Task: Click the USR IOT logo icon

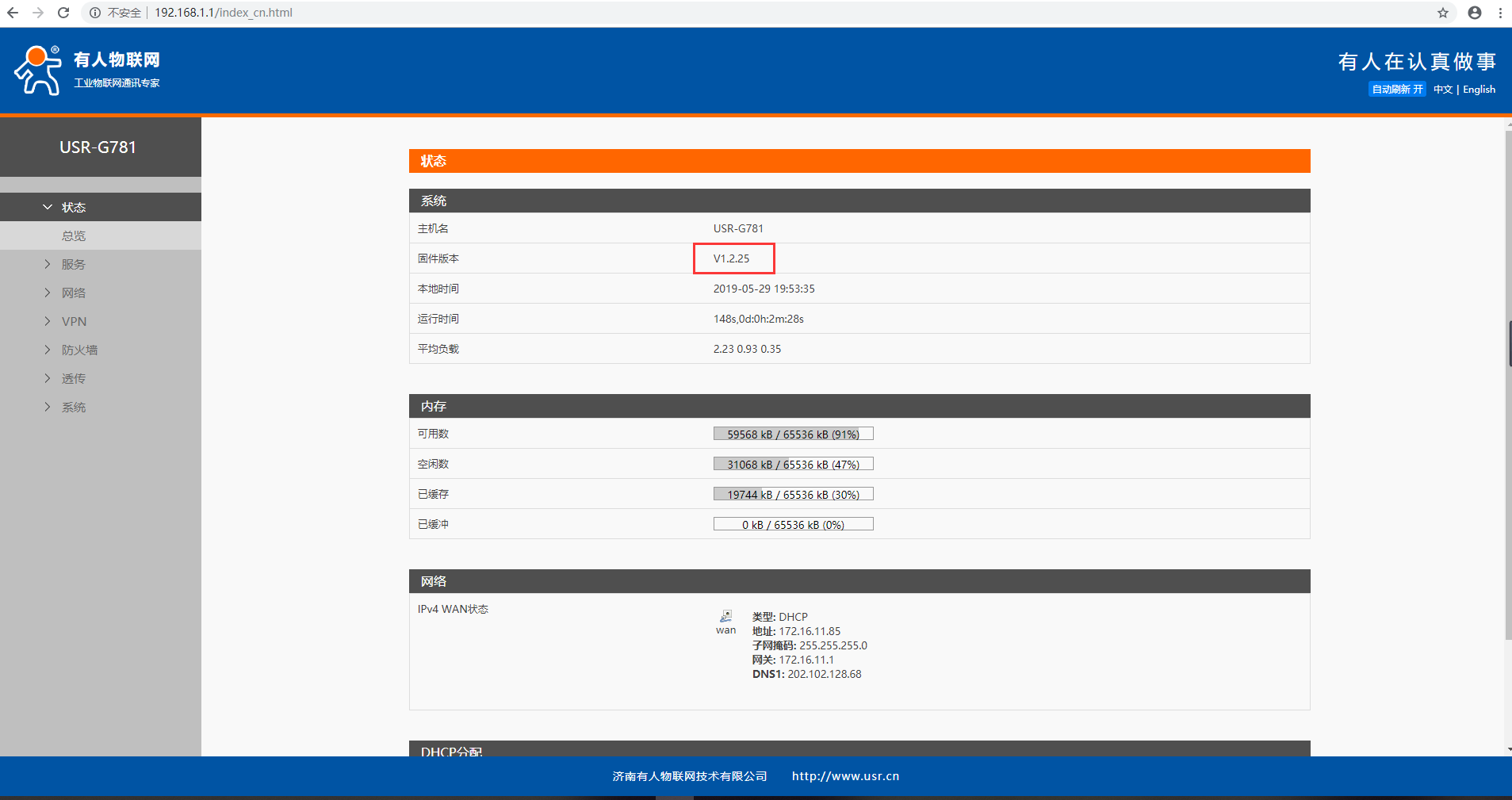Action: tap(37, 71)
